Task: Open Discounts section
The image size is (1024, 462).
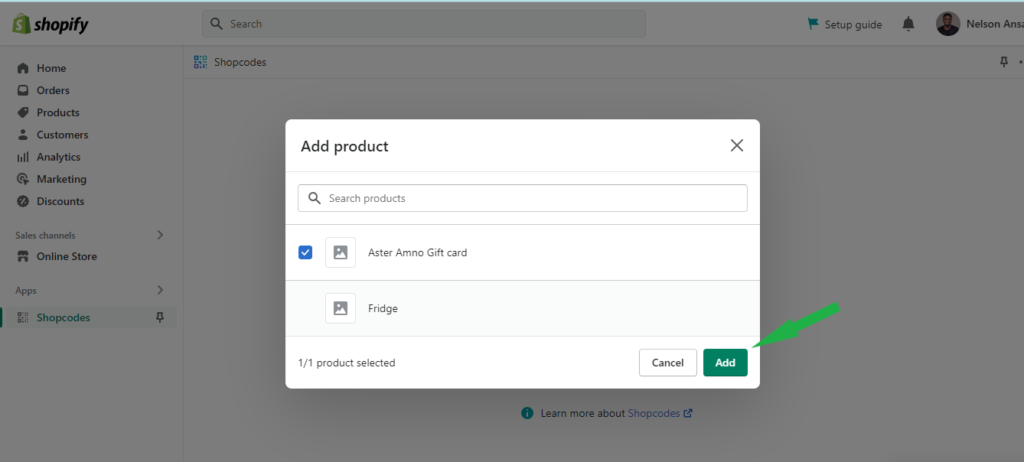Action: click(x=60, y=201)
